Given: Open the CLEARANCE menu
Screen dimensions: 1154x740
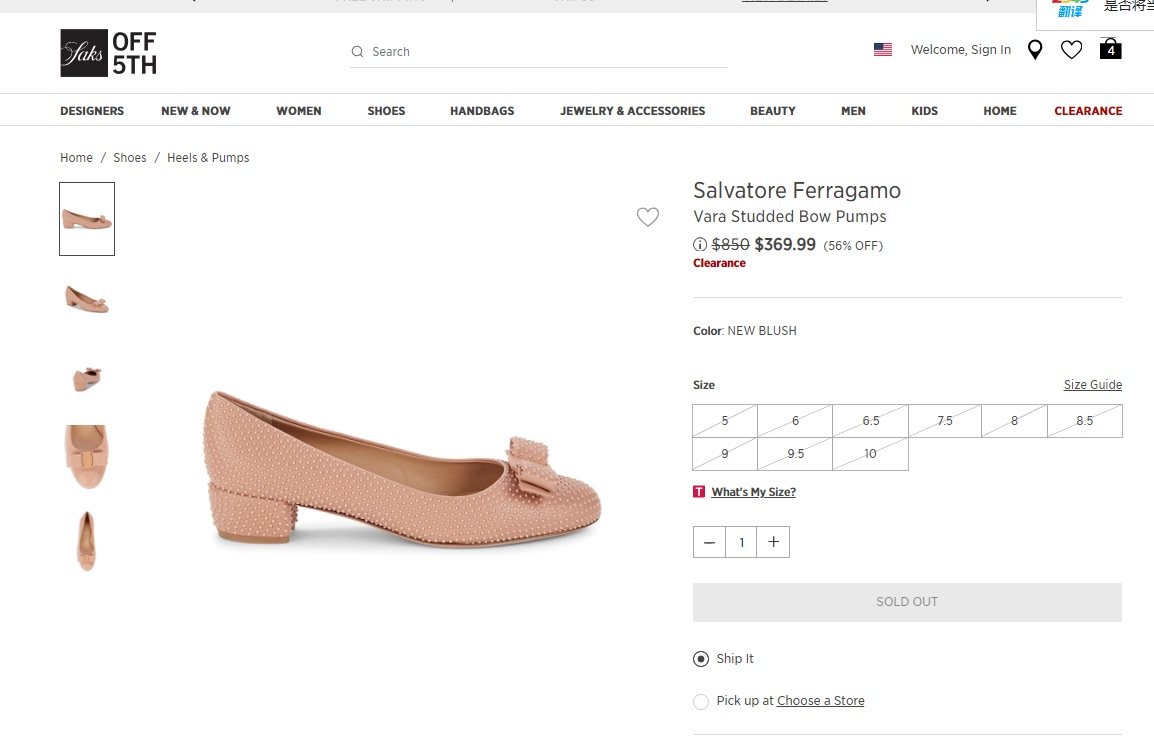Looking at the screenshot, I should point(1088,111).
